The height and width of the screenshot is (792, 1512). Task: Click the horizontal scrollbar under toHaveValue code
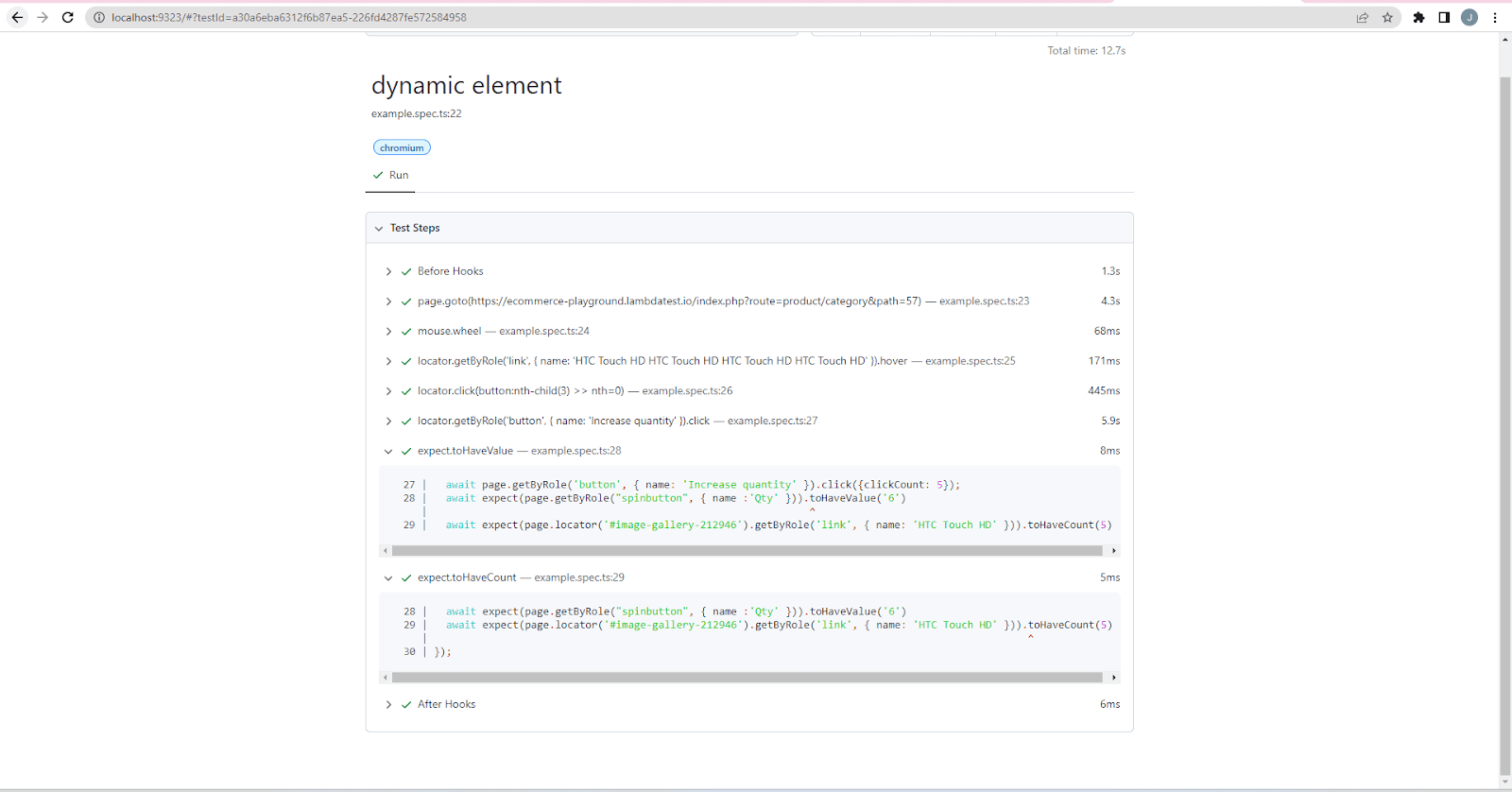coord(747,550)
